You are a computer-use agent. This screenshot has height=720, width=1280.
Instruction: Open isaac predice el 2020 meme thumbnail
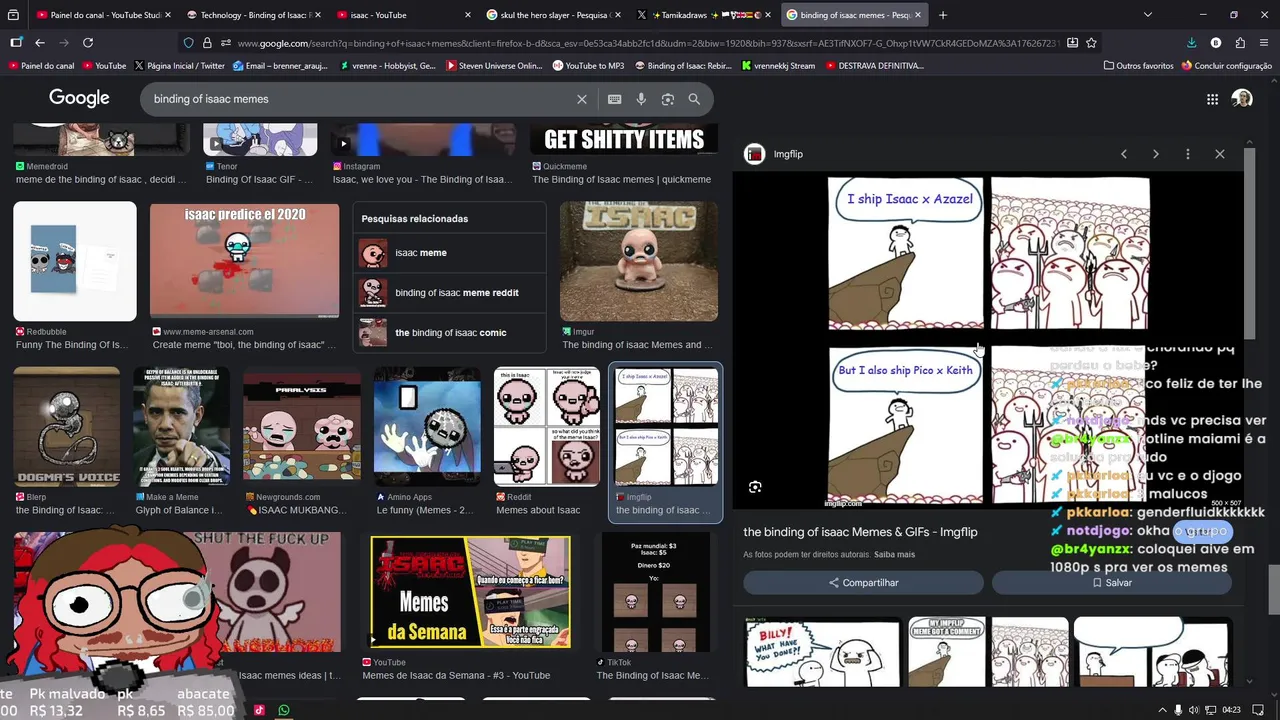coord(244,261)
